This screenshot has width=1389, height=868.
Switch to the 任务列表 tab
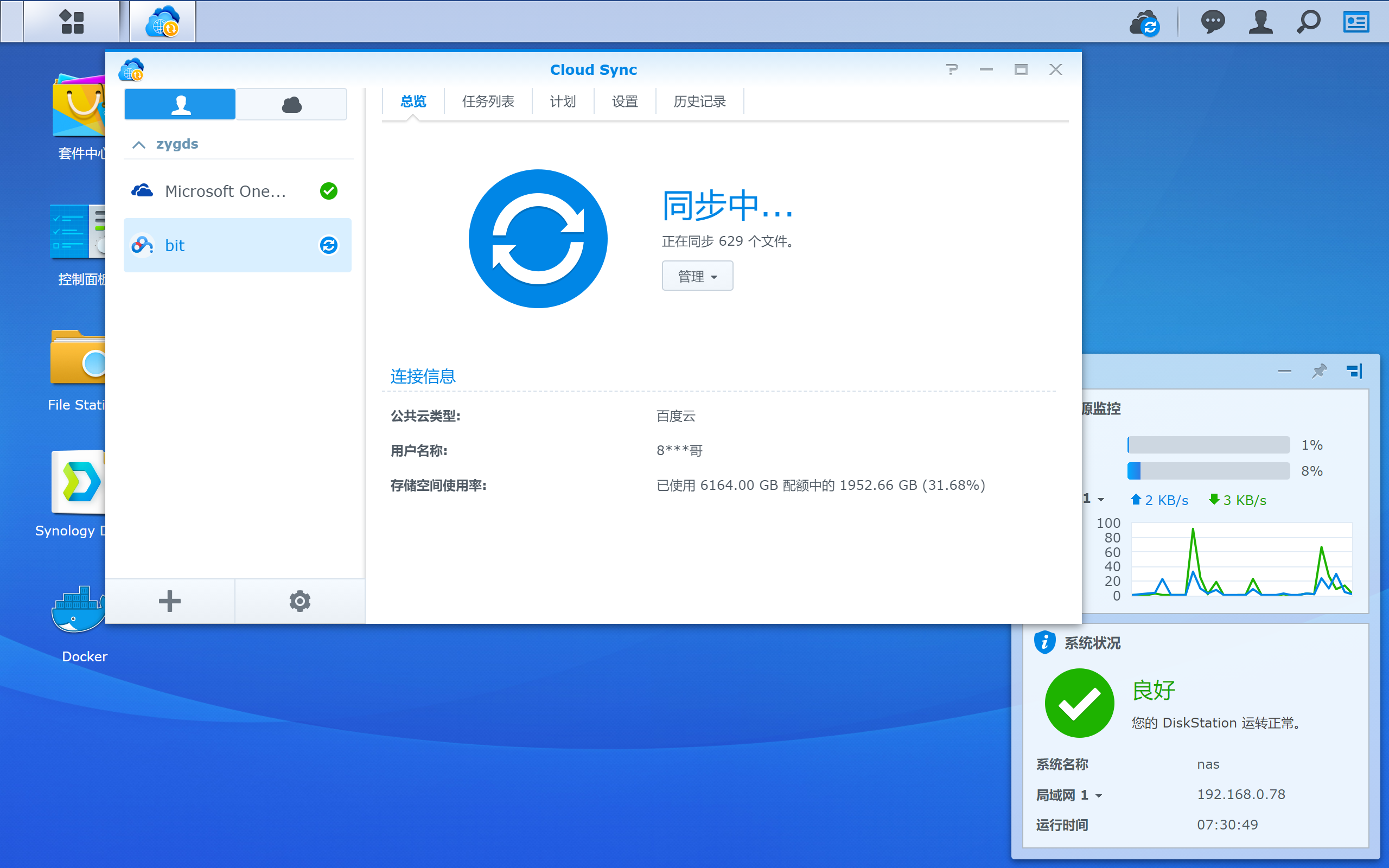pyautogui.click(x=488, y=101)
